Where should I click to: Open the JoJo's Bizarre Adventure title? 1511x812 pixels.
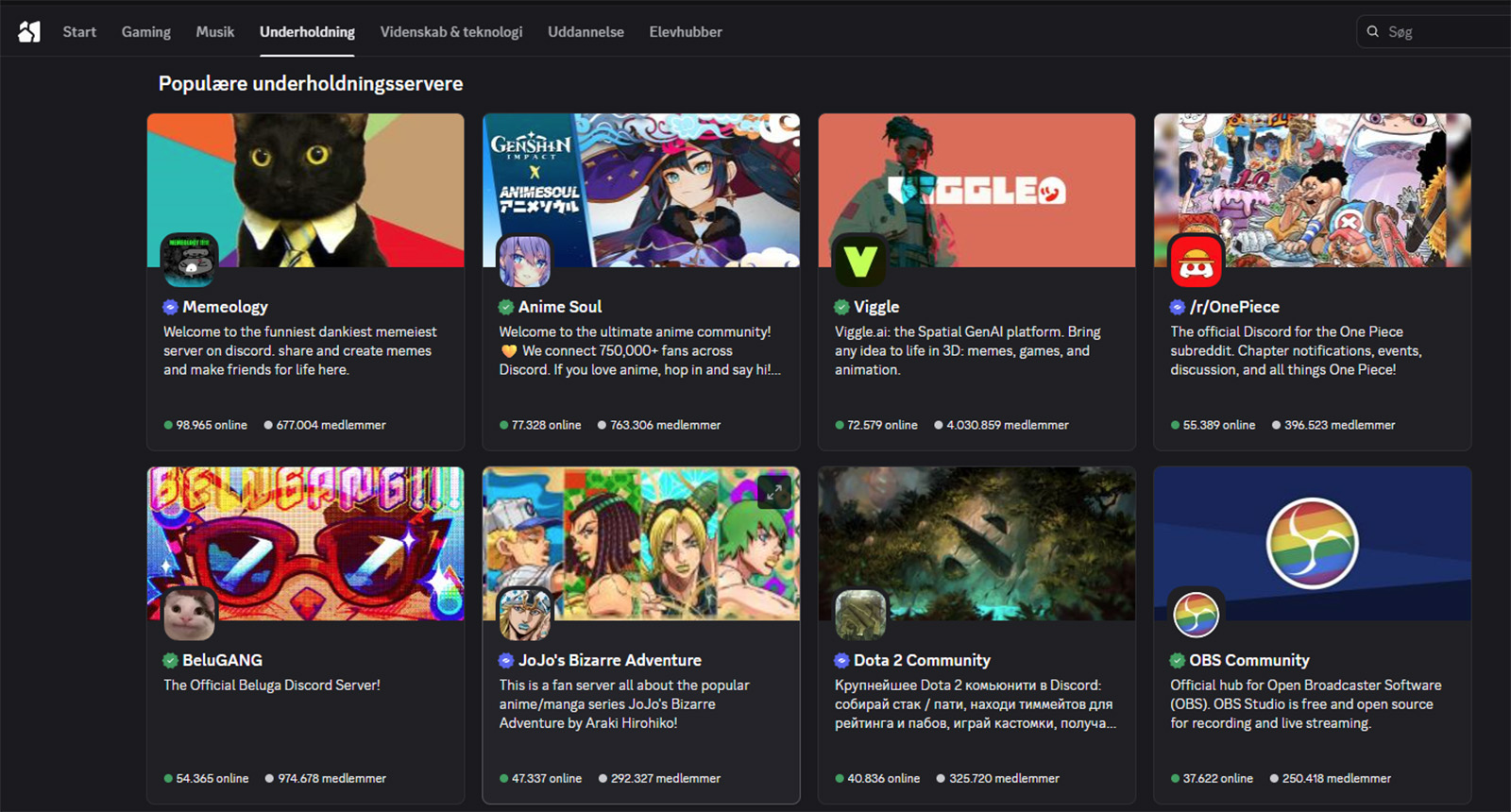tap(610, 660)
